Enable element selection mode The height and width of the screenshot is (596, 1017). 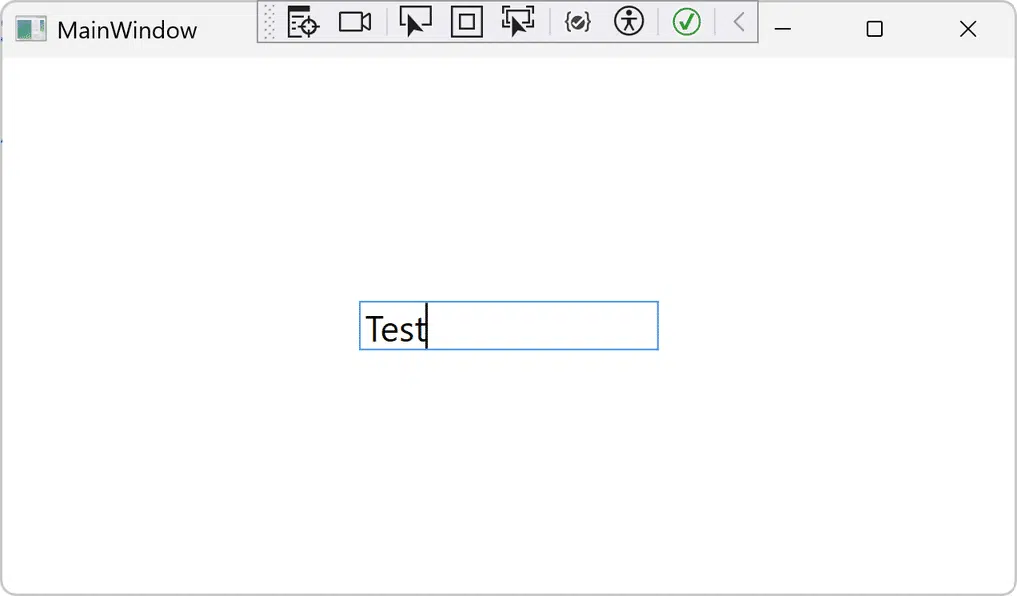pyautogui.click(x=415, y=21)
